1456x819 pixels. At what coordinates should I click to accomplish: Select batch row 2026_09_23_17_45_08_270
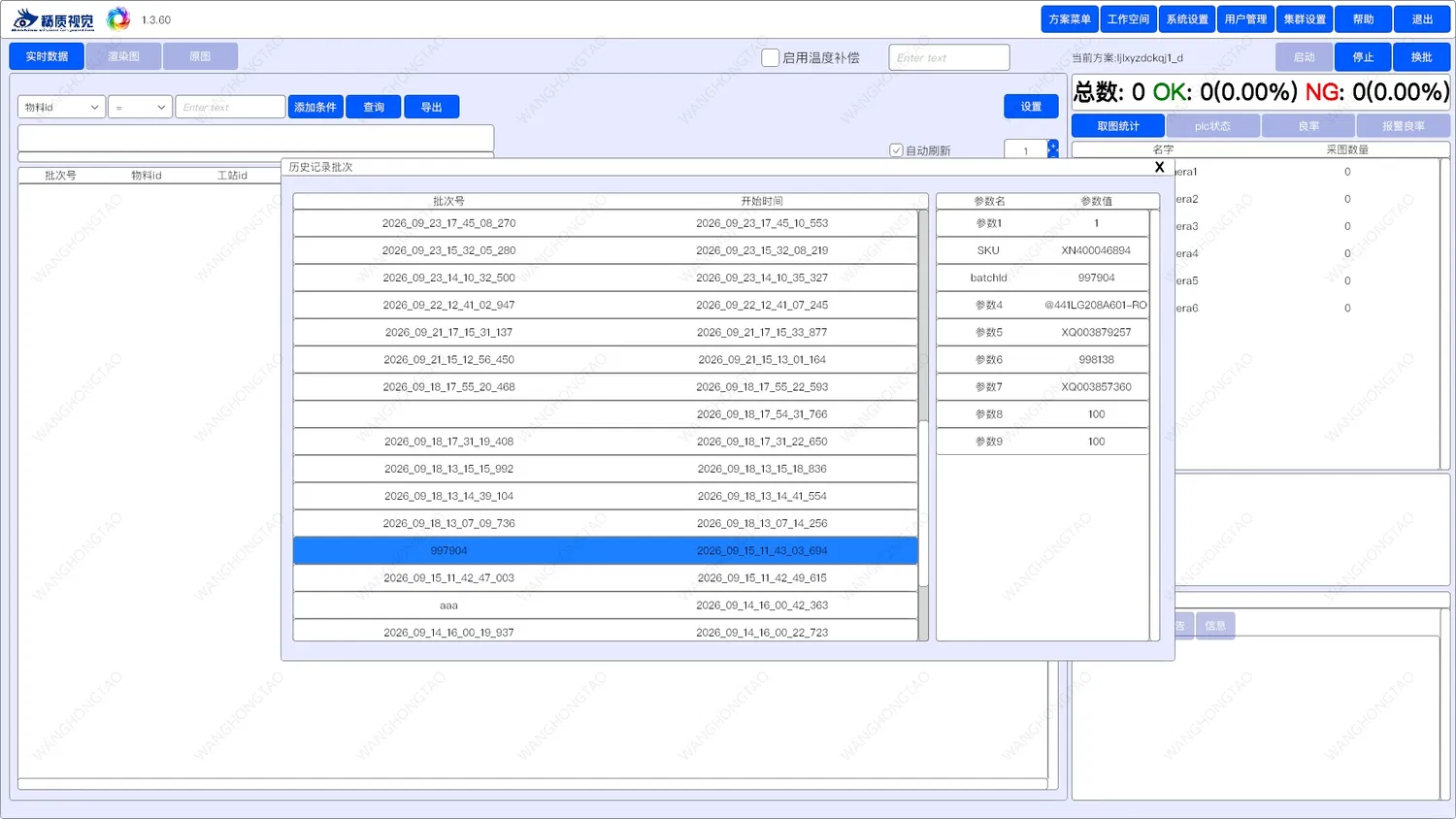tap(605, 223)
